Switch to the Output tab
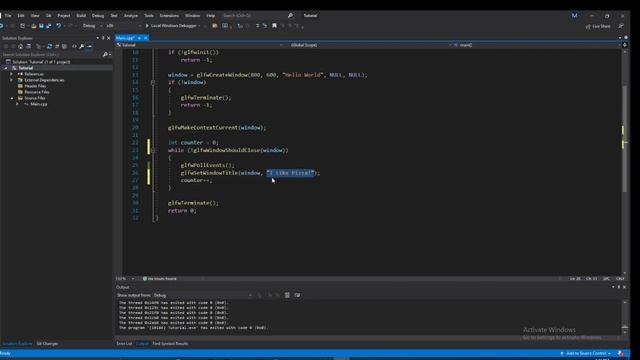 click(x=142, y=344)
